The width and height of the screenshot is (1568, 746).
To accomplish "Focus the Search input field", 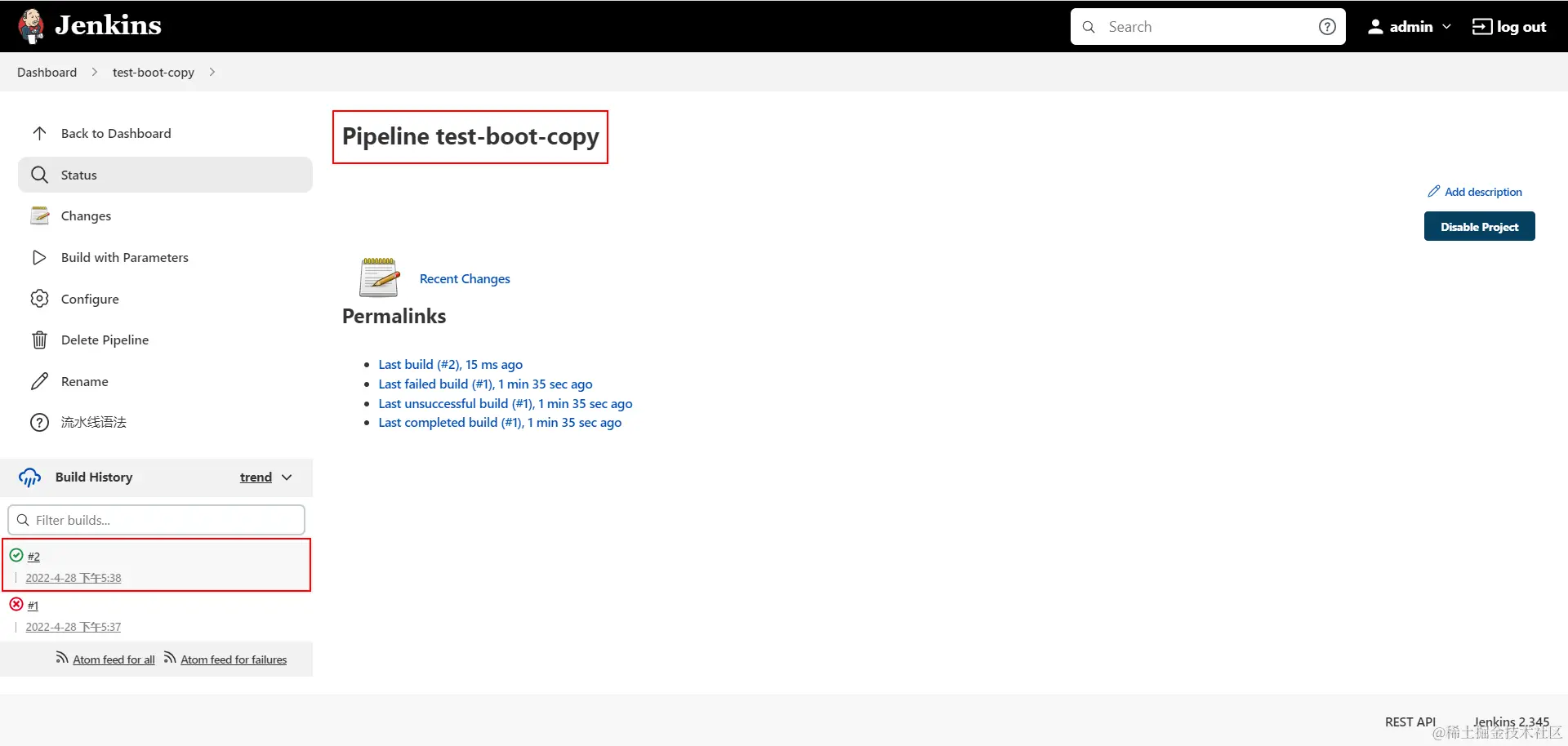I will coord(1208,27).
